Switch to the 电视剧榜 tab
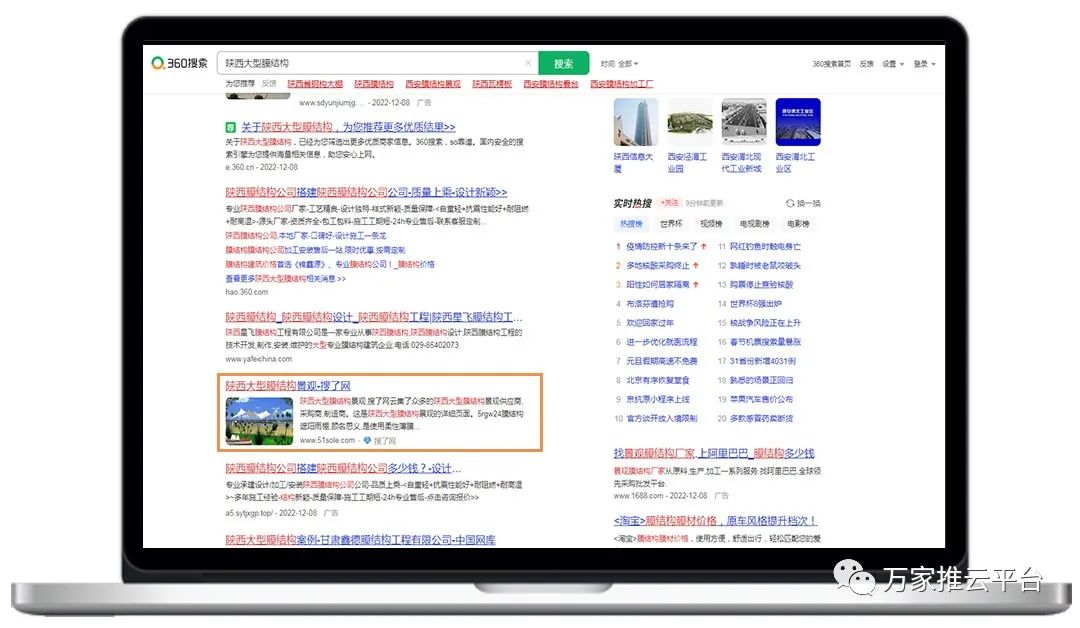Viewport: 1080px width, 628px height. coord(754,224)
